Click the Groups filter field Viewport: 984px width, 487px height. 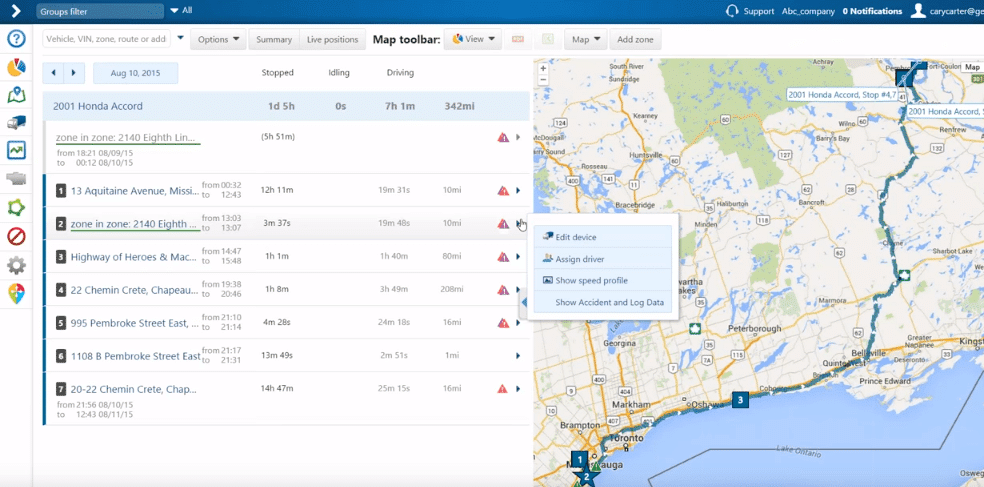[100, 11]
